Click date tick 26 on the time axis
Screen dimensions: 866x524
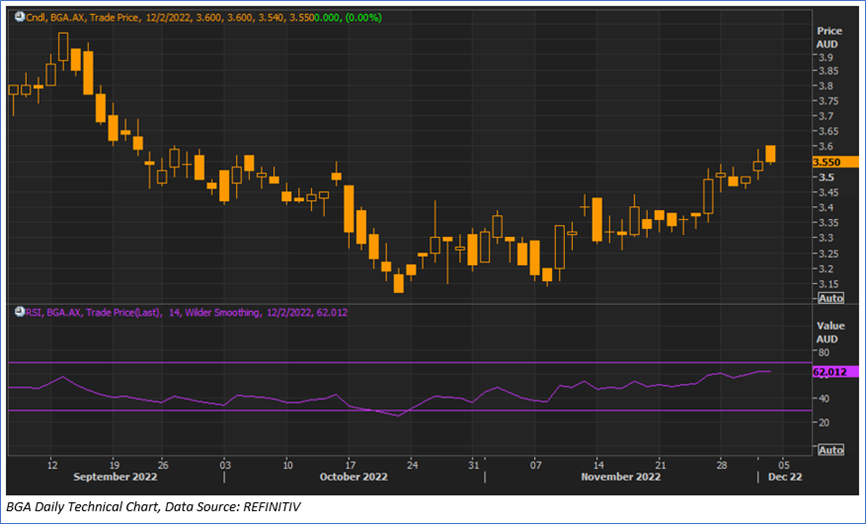162,464
